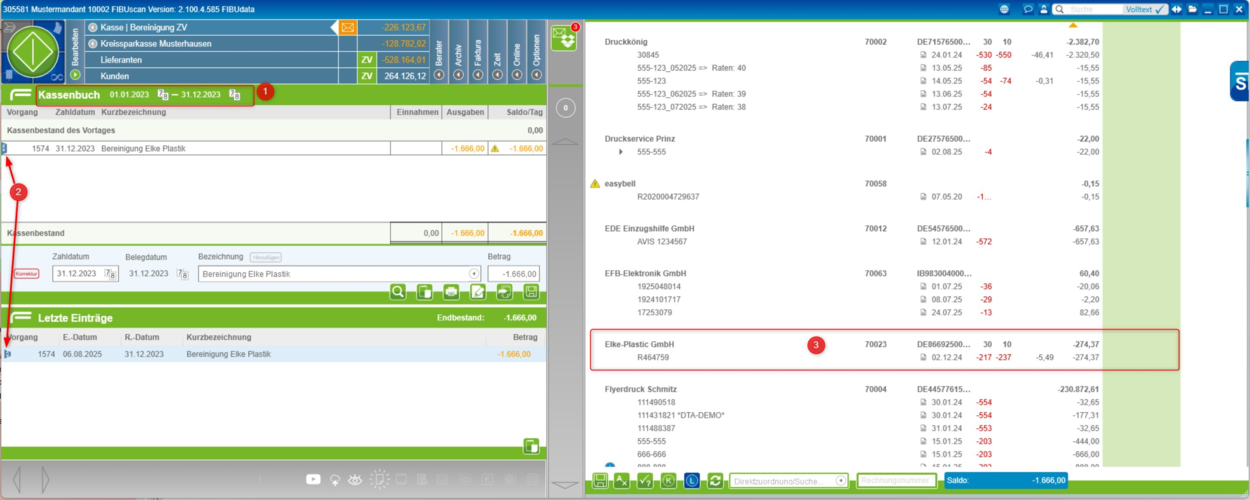Screen dimensions: 1250x500
Task: Click the printer icon in the entry toolbar
Action: coord(451,292)
